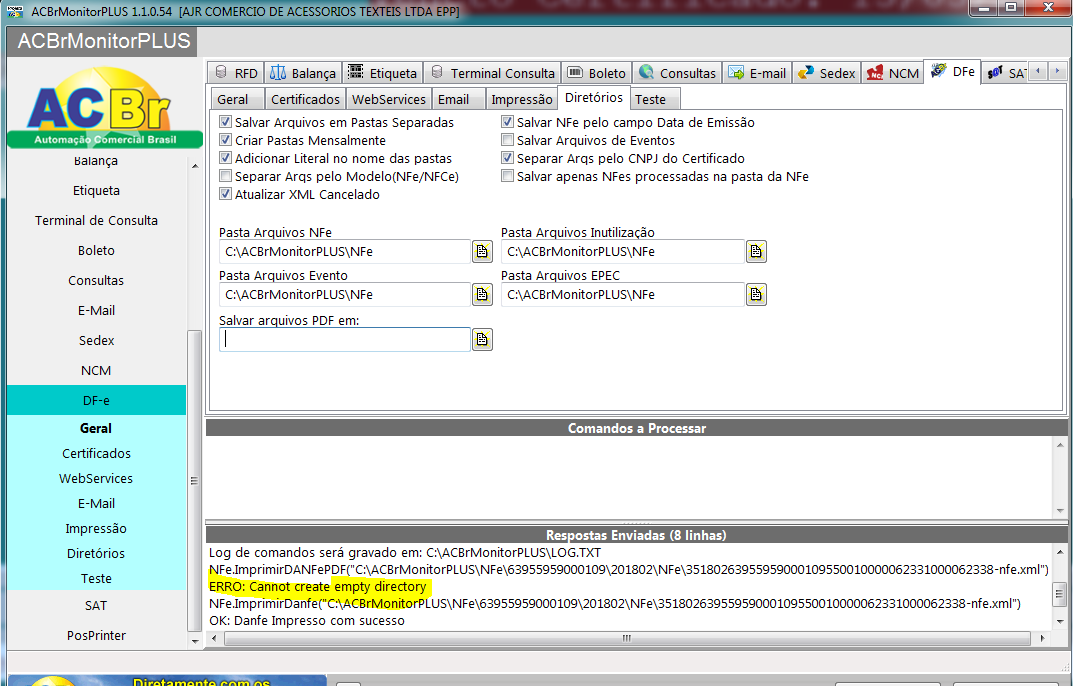
Task: Open Certificados under DF-e in sidebar
Action: click(x=96, y=453)
